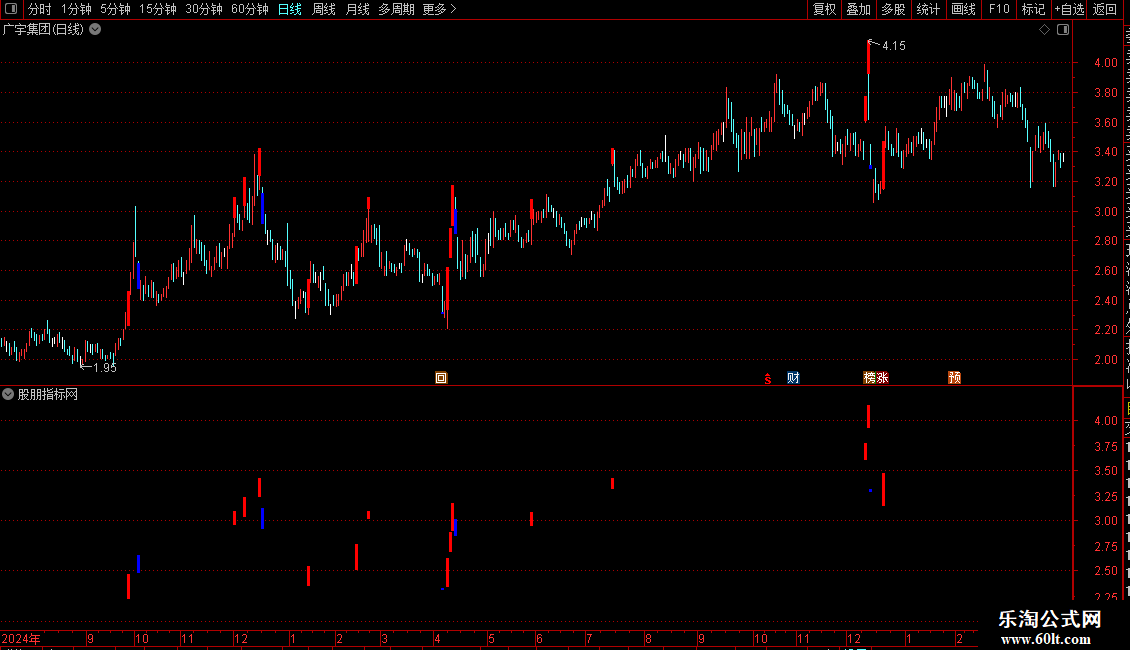Viewport: 1130px width, 650px height.
Task: Click the 2024年 label on time axis
Action: click(x=21, y=639)
